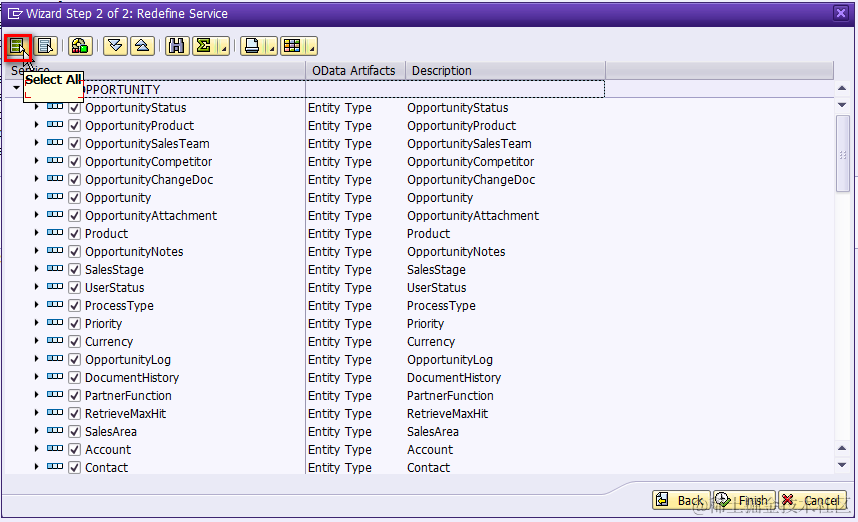This screenshot has height=522, width=858.
Task: Toggle the OpportunityLog checkbox
Action: coord(74,359)
